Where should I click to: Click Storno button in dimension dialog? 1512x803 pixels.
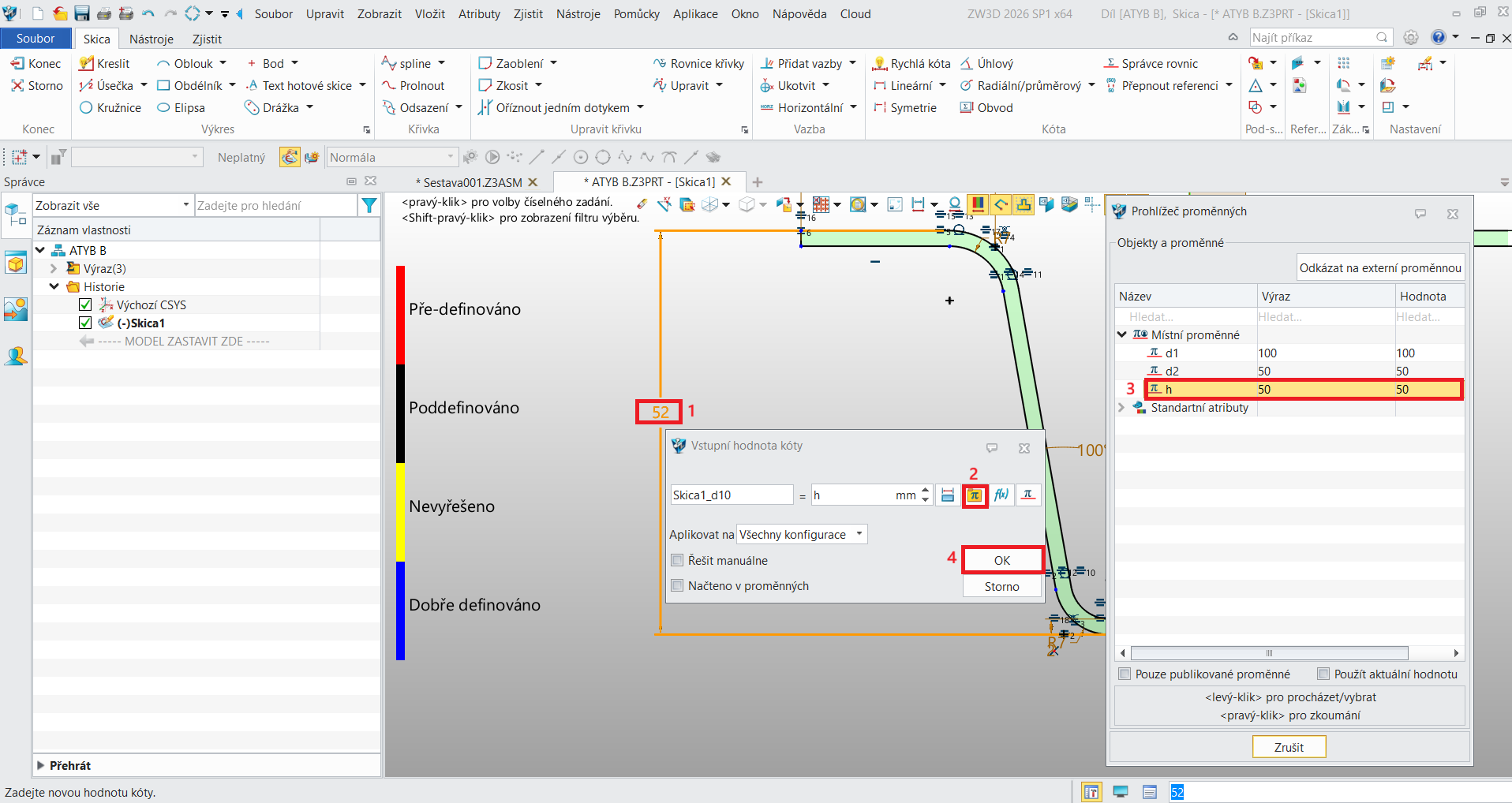[x=1002, y=586]
